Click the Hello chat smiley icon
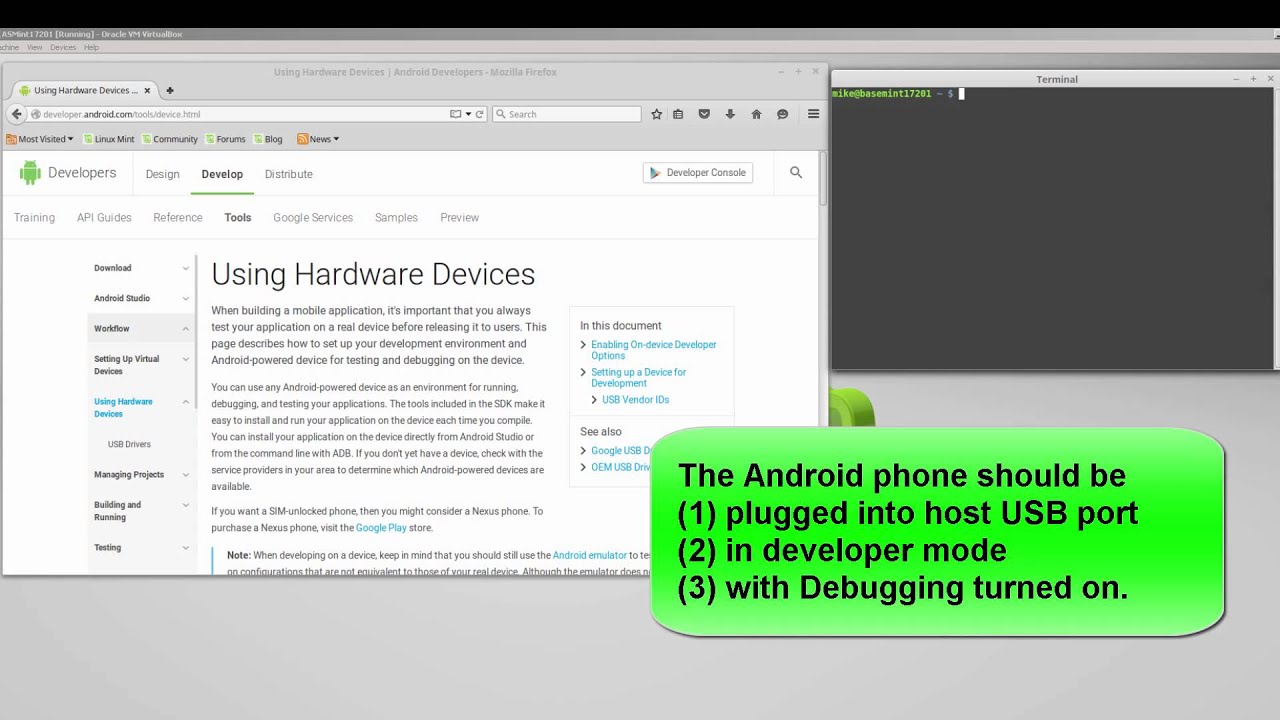The width and height of the screenshot is (1280, 720). pyautogui.click(x=782, y=114)
